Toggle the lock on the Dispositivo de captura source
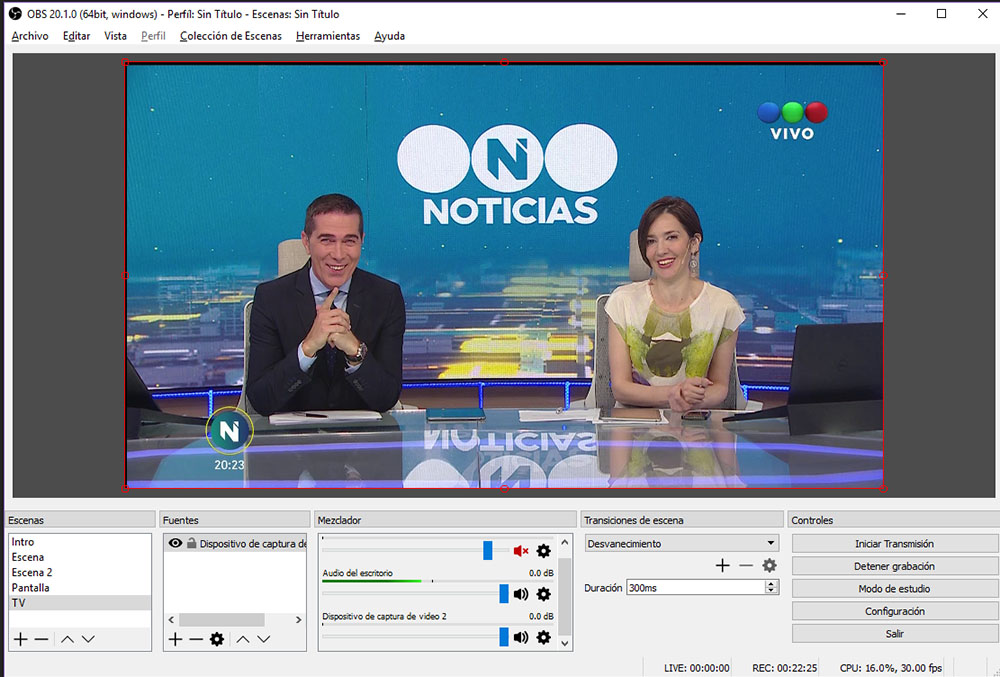This screenshot has height=677, width=1000. pyautogui.click(x=191, y=543)
